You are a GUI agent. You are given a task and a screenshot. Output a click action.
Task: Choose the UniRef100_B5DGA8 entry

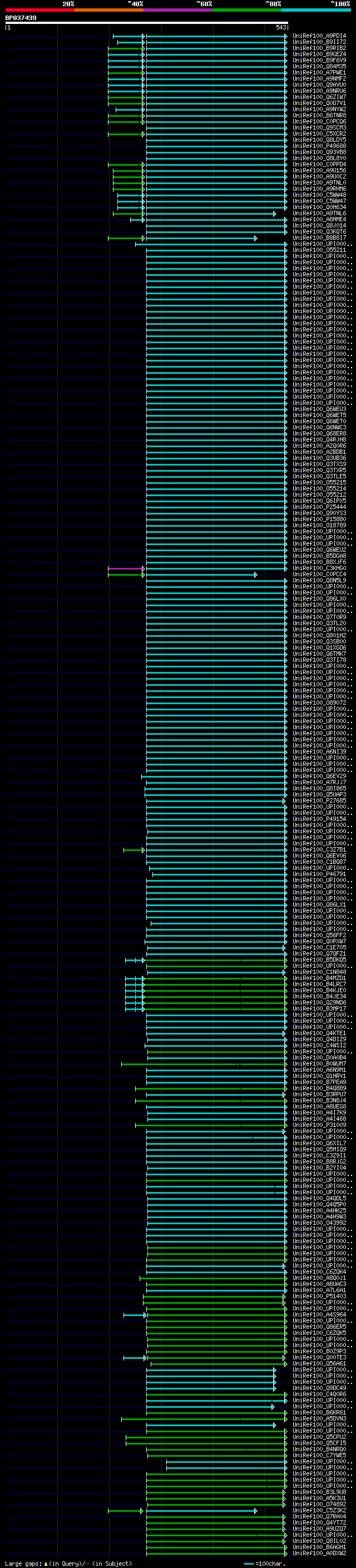pyautogui.click(x=319, y=556)
